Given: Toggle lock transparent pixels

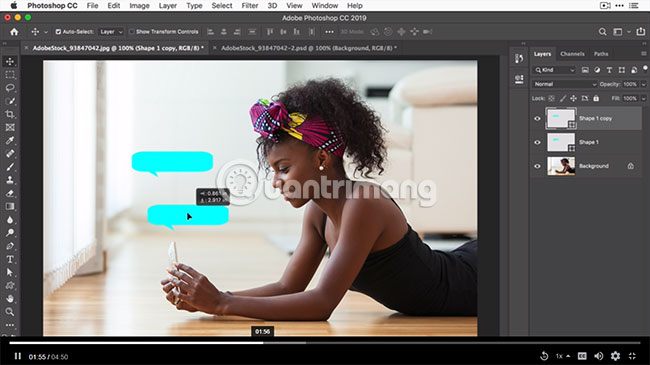Looking at the screenshot, I should click(x=551, y=98).
